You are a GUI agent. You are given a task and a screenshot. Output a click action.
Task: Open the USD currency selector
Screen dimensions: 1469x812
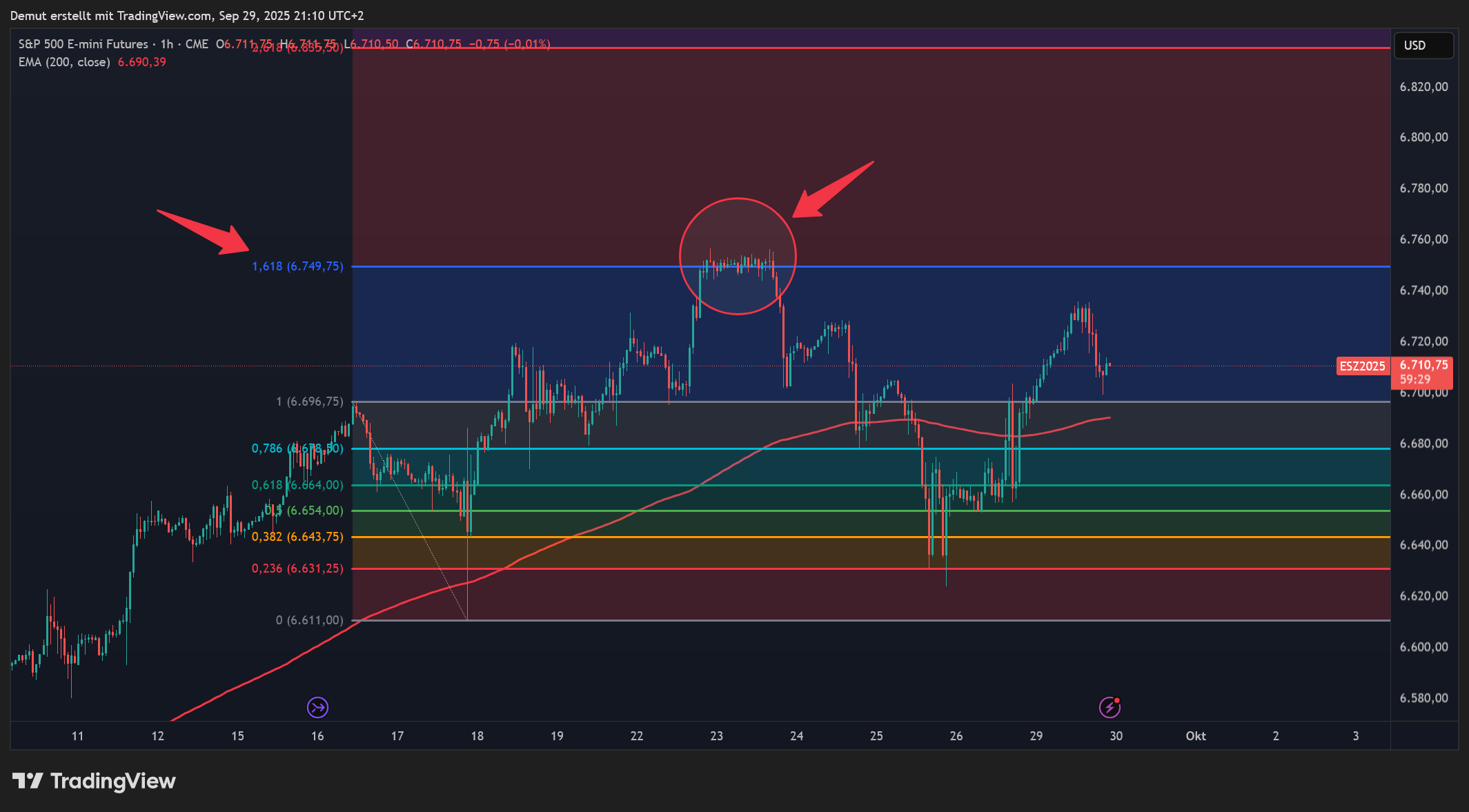pos(1423,46)
